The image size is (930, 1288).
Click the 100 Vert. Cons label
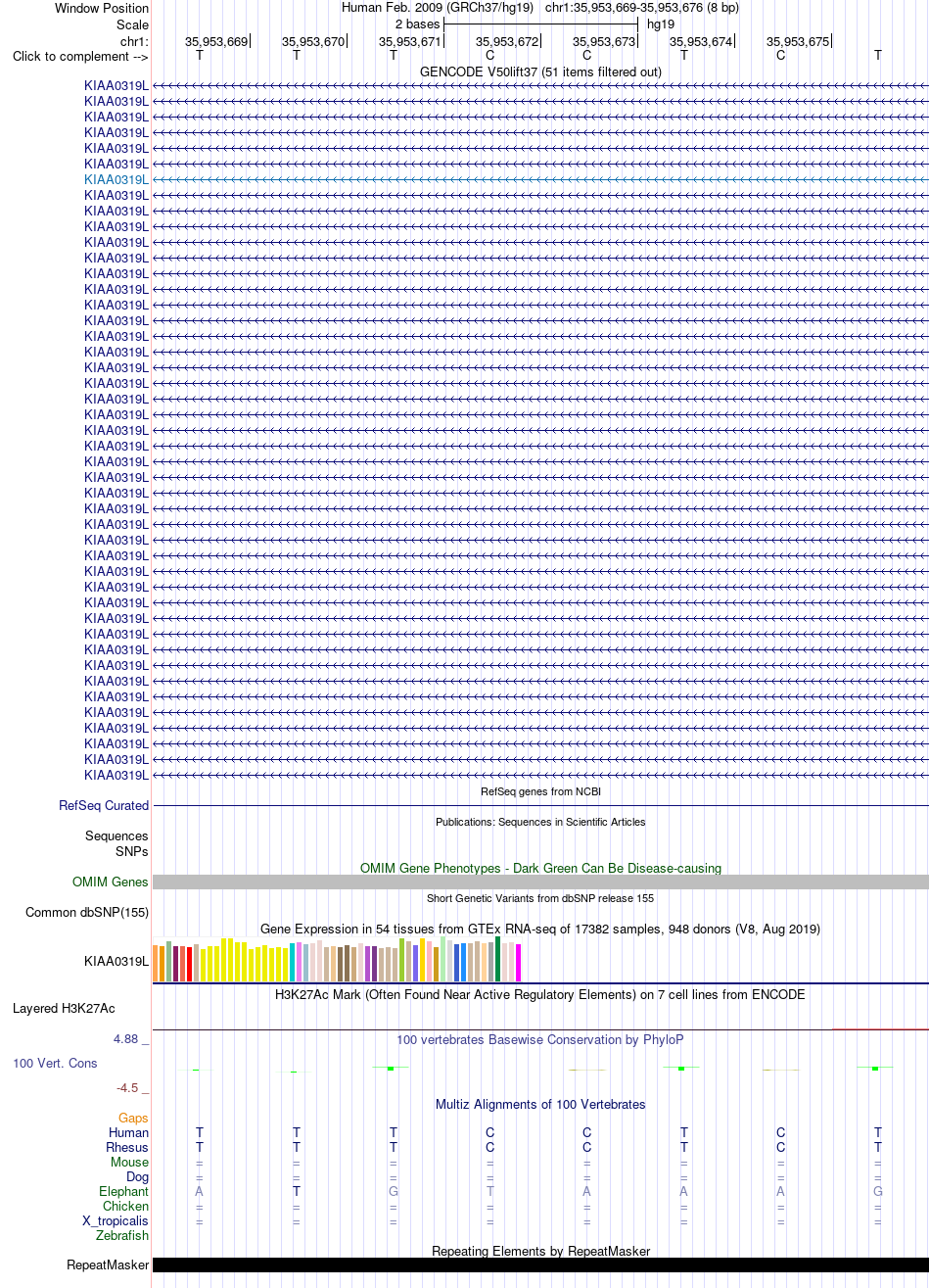click(55, 1063)
